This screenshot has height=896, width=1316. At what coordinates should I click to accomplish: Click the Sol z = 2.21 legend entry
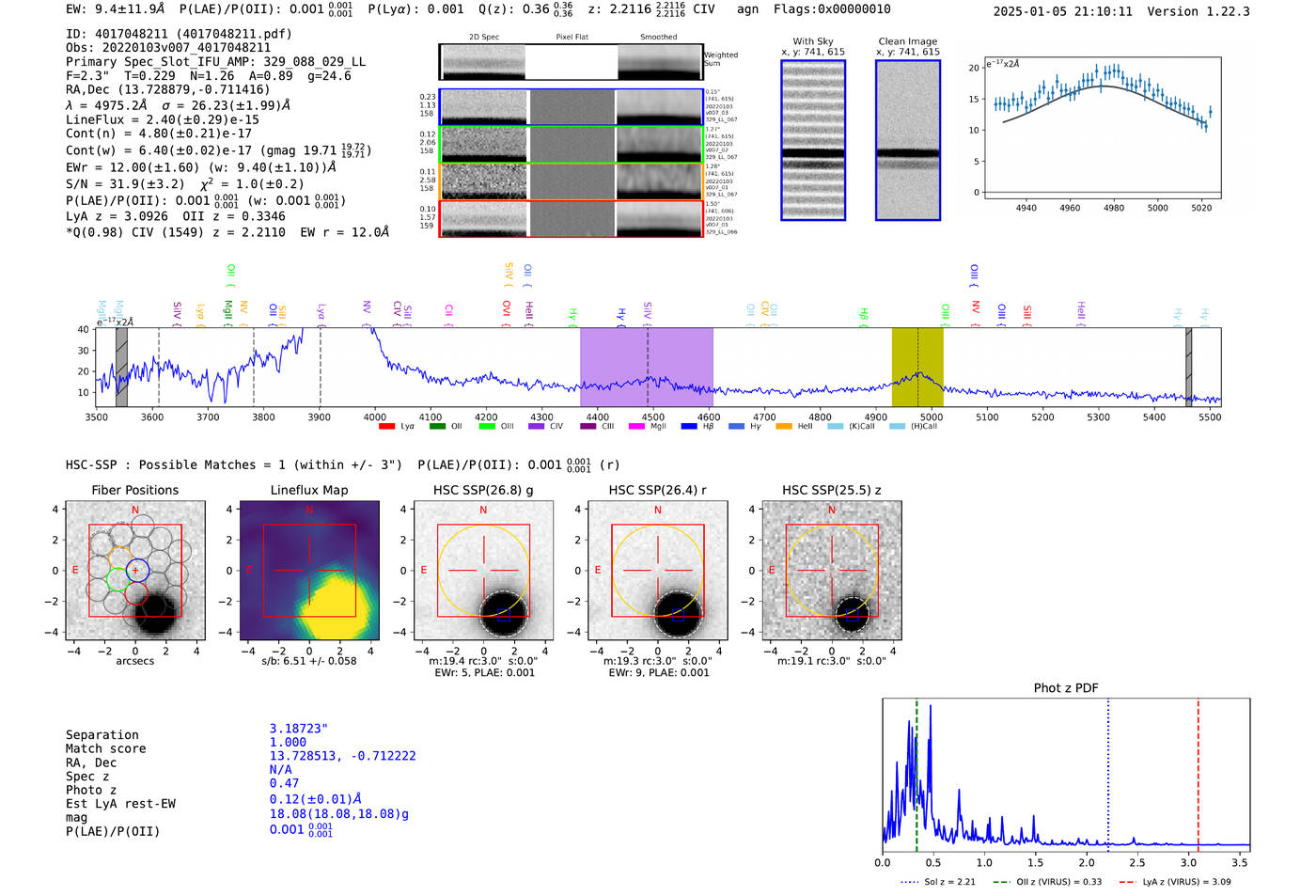[x=937, y=882]
